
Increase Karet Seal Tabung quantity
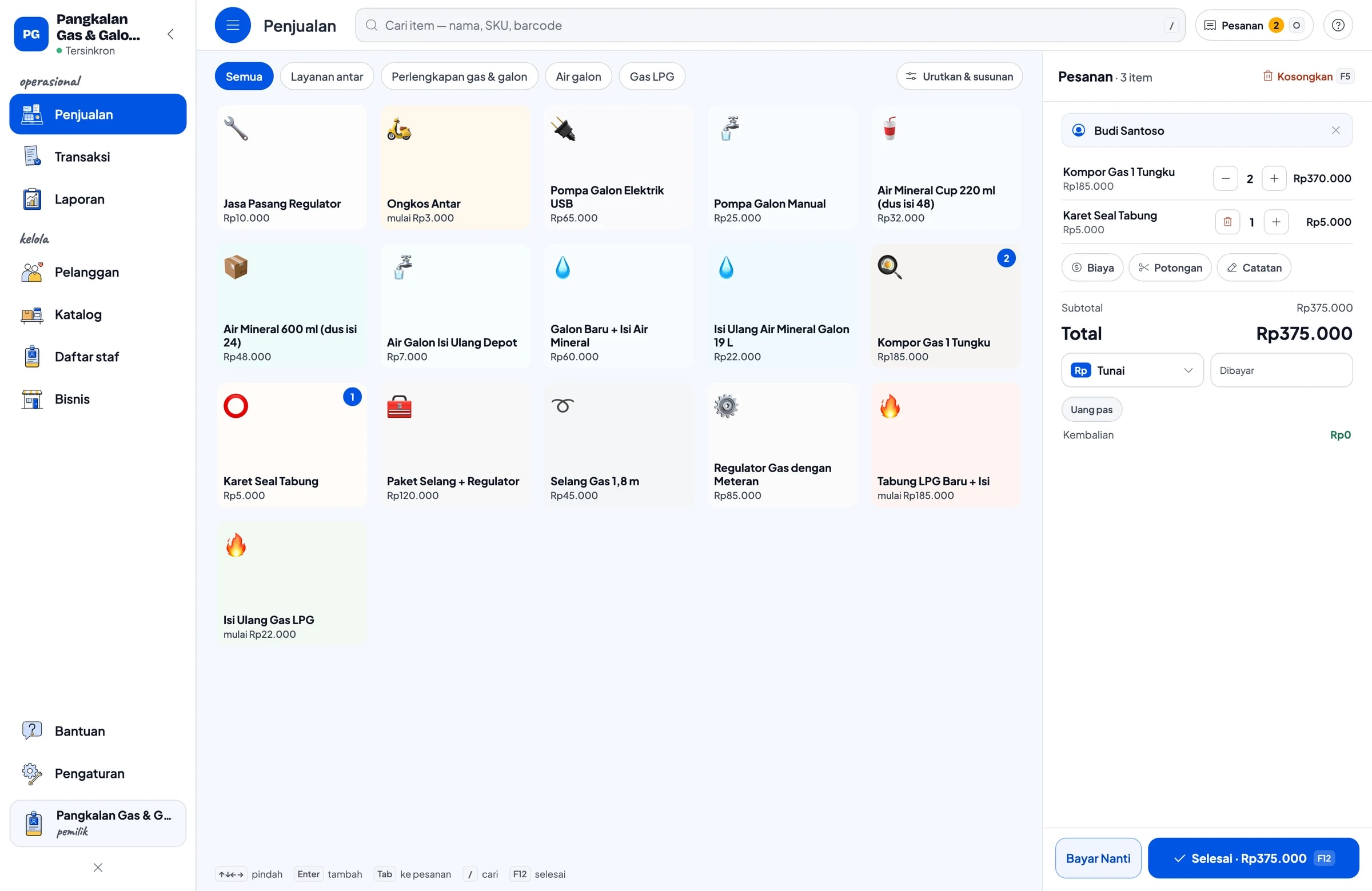click(x=1276, y=222)
